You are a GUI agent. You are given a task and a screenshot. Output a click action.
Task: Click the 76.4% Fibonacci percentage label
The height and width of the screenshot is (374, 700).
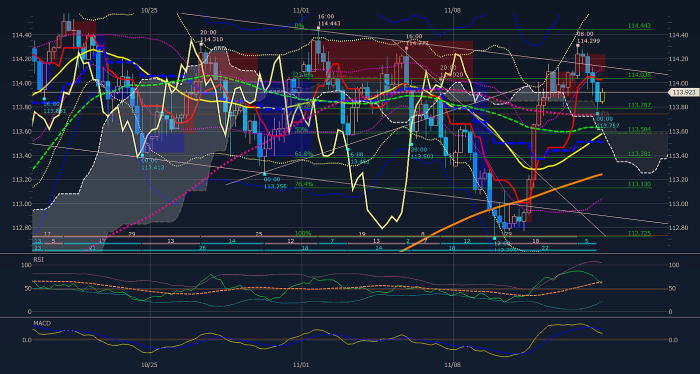[x=304, y=184]
